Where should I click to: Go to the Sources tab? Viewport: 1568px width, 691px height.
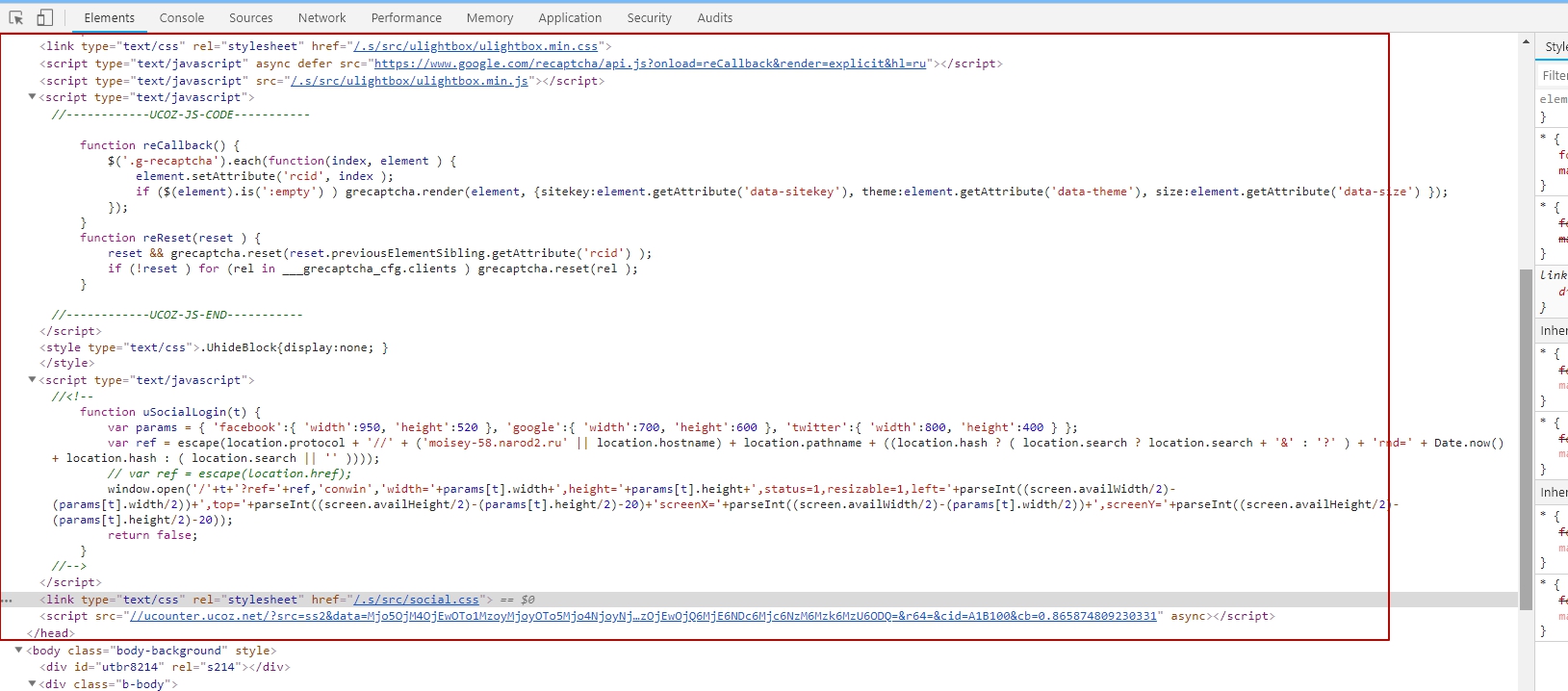click(251, 17)
